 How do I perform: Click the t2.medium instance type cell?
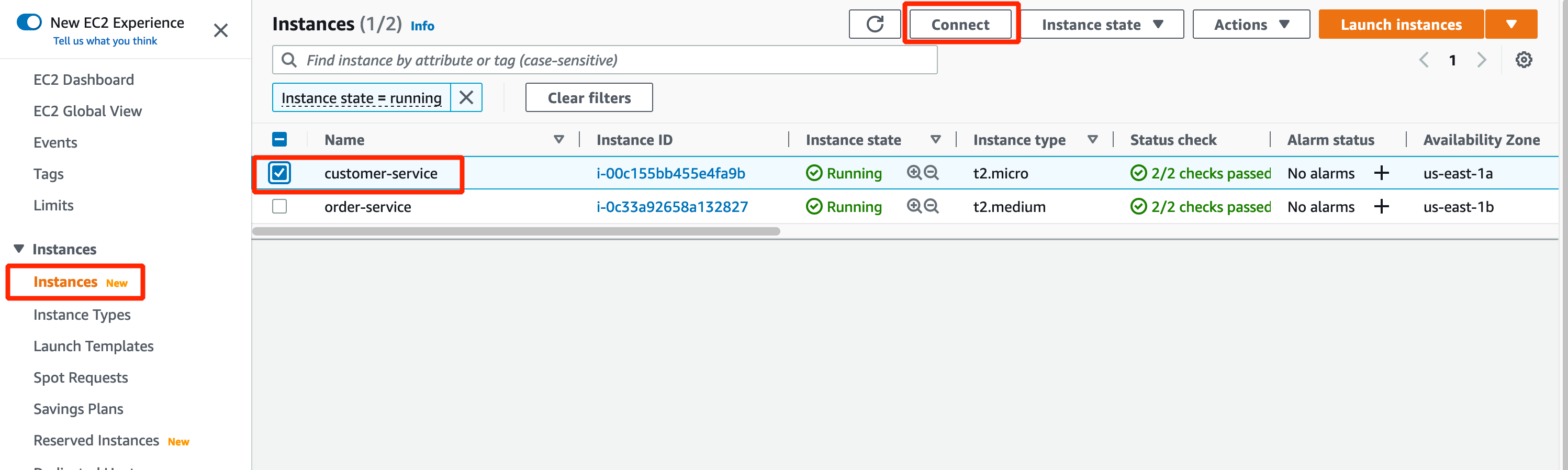click(x=1009, y=206)
